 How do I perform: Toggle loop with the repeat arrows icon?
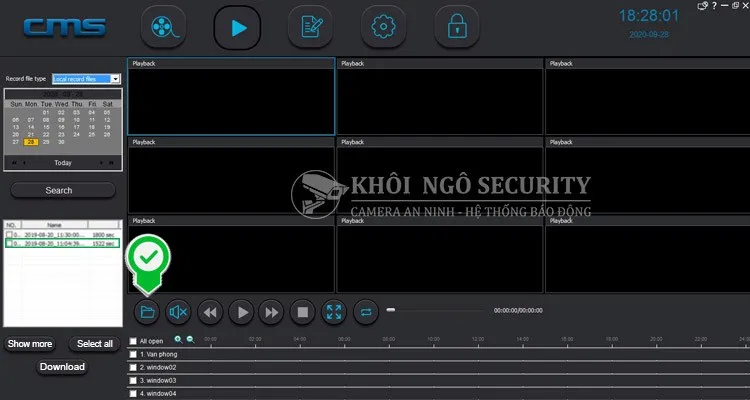(x=366, y=312)
